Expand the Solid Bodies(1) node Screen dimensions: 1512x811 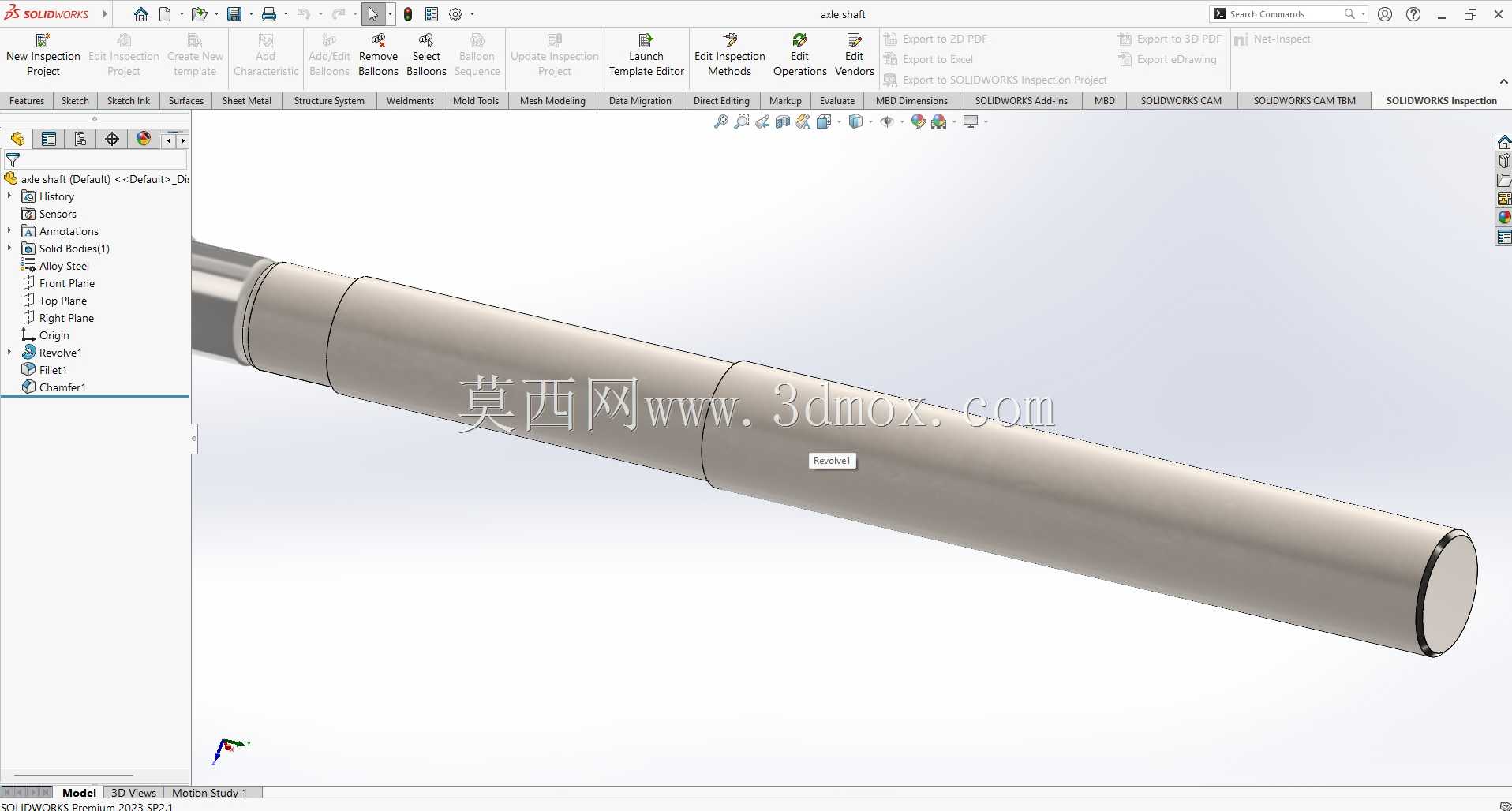[x=9, y=249]
